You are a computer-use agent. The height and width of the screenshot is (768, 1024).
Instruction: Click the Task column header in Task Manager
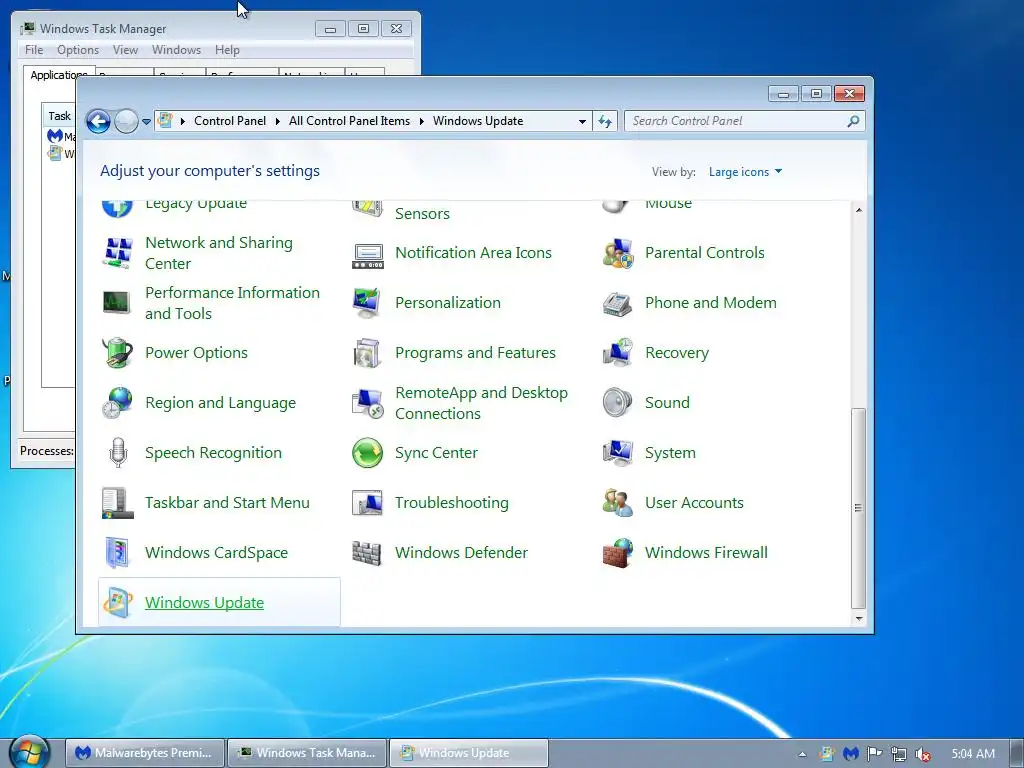[x=59, y=116]
